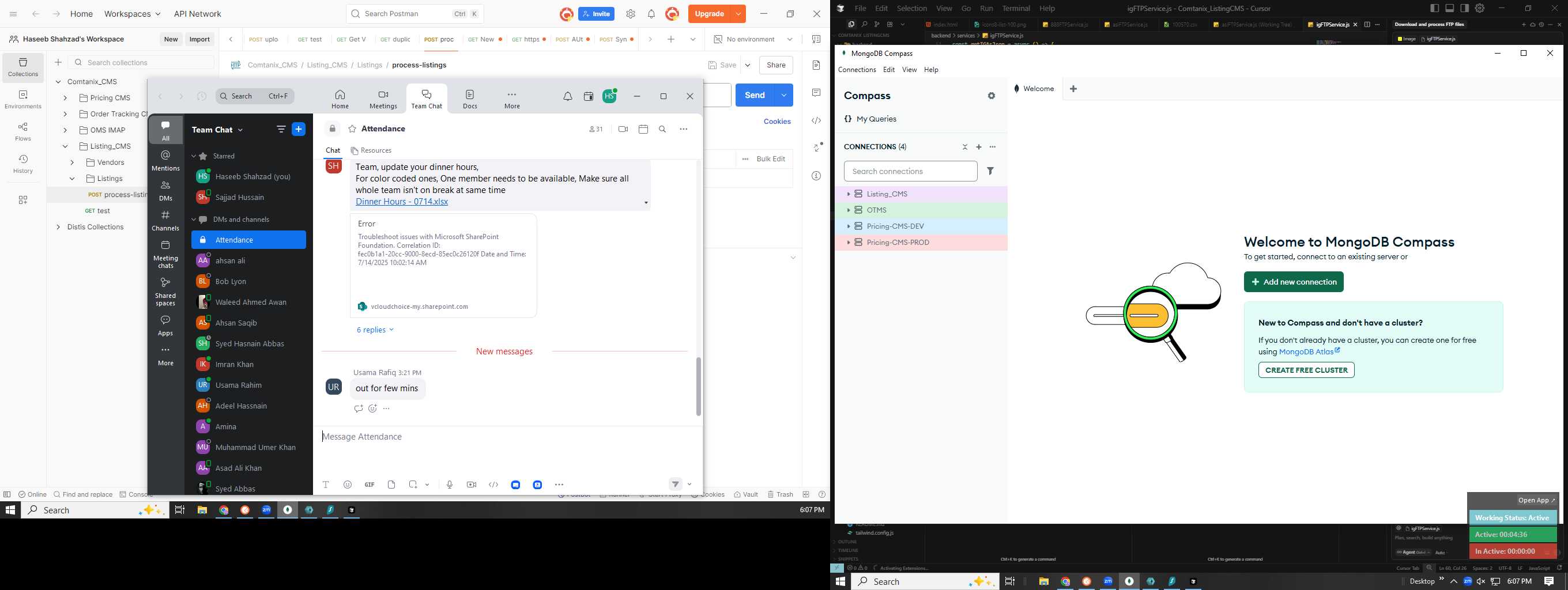Open the comments icon in Postman's right sidebar
1568x590 pixels.
816,93
